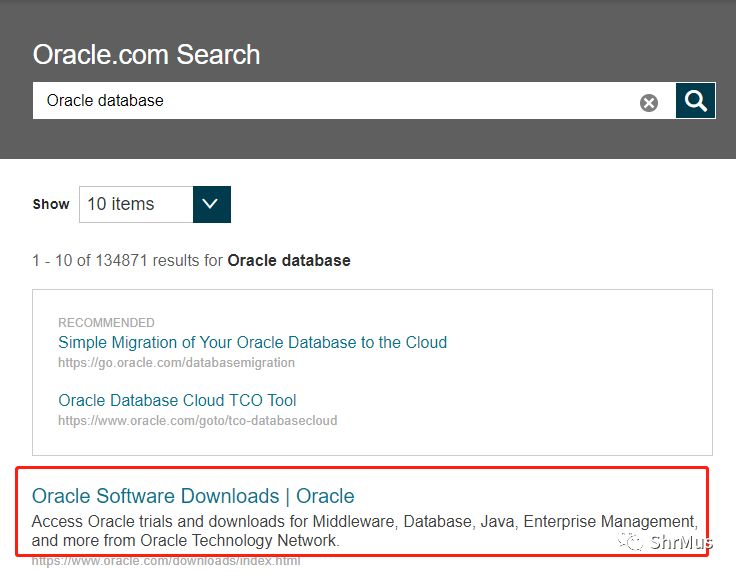
Task: Click the Access Oracle trials description text
Action: [x=365, y=531]
